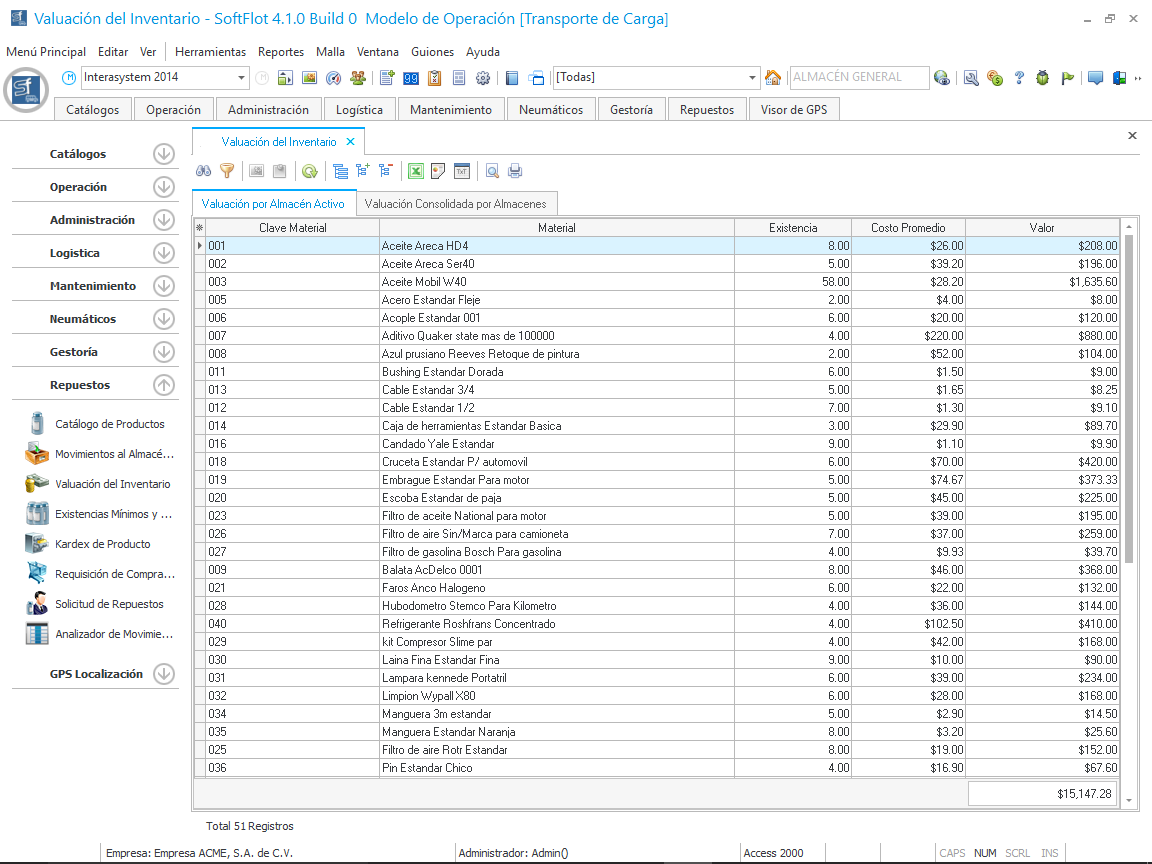Click the green refresh icon
The image size is (1152, 864).
tap(310, 171)
